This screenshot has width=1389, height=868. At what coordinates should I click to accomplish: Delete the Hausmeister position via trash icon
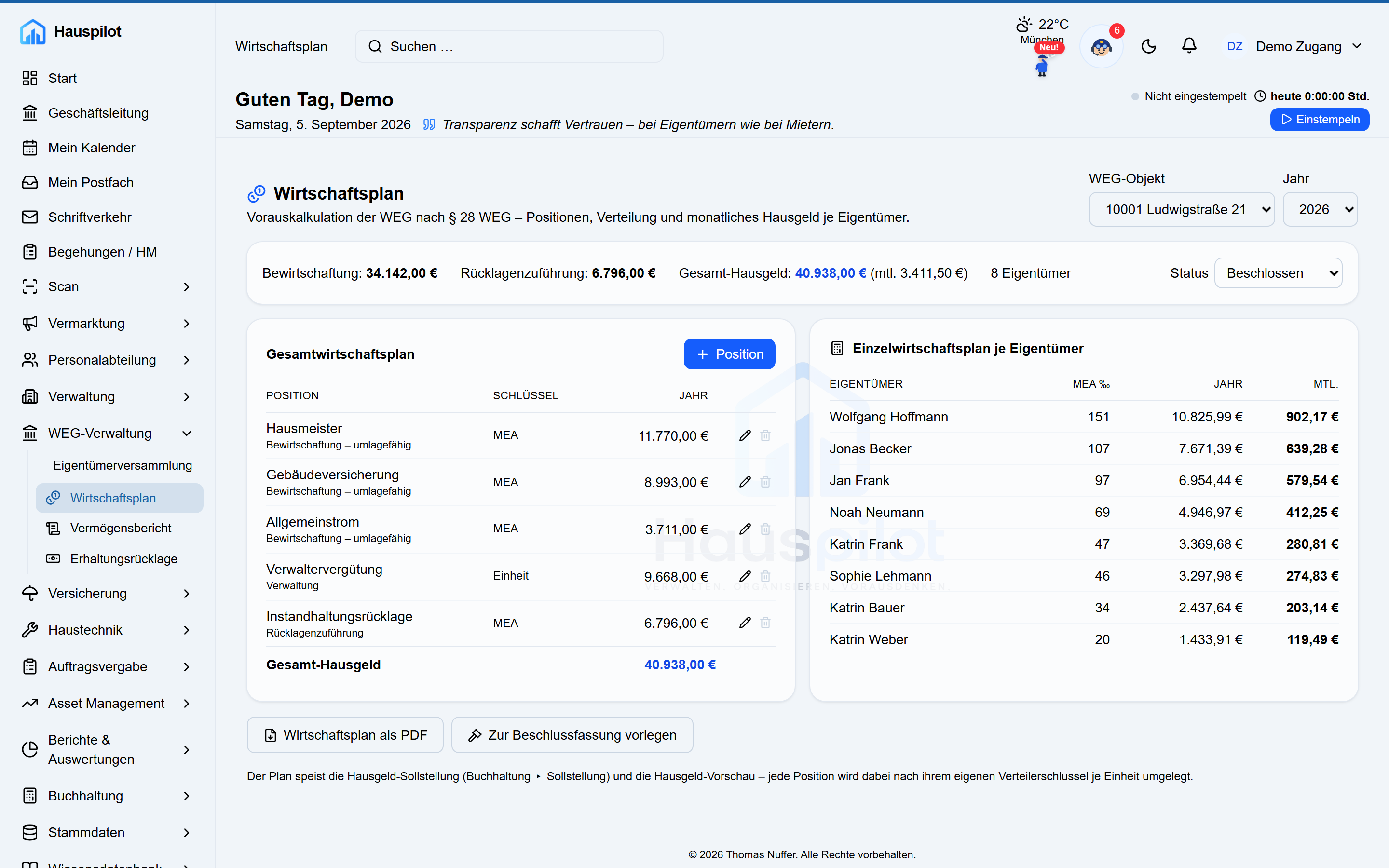(765, 436)
